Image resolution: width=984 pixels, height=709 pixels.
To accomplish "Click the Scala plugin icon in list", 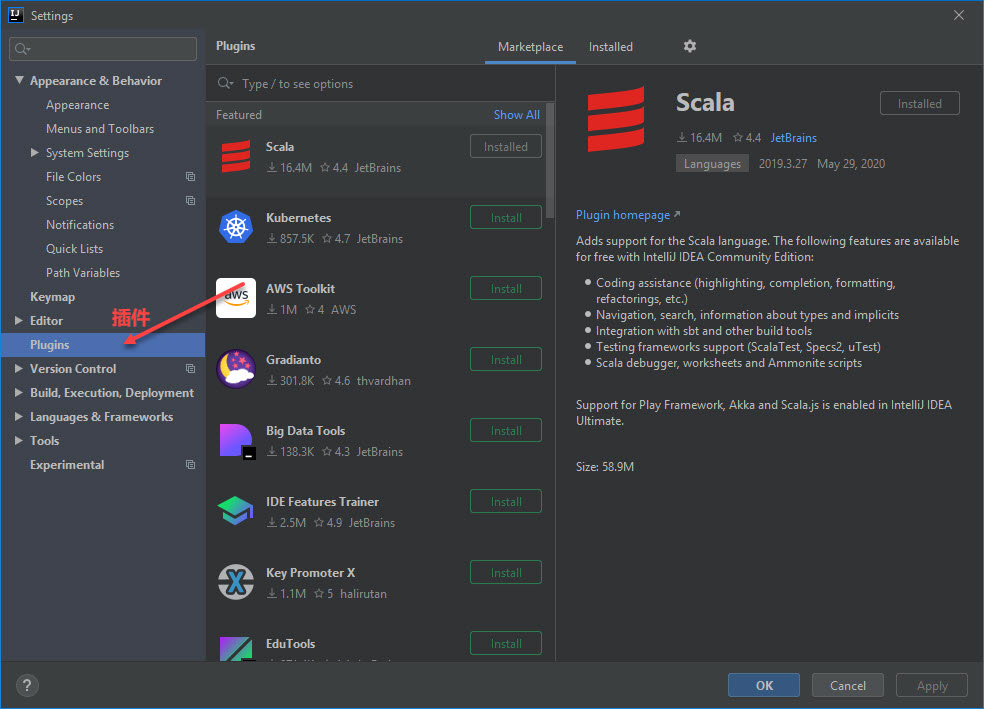I will tap(236, 156).
